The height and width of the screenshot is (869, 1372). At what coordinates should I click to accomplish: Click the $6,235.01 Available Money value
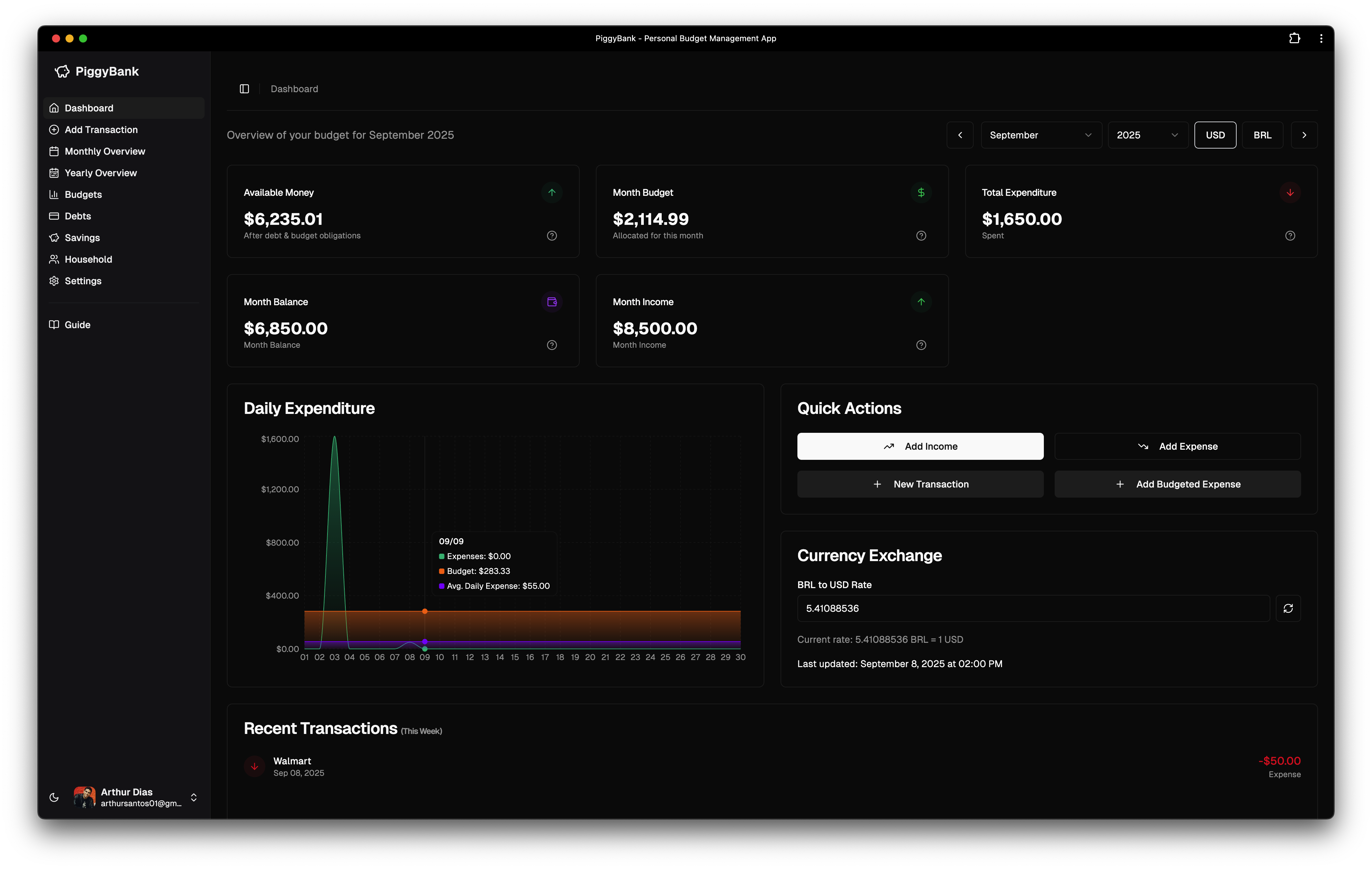[x=283, y=219]
